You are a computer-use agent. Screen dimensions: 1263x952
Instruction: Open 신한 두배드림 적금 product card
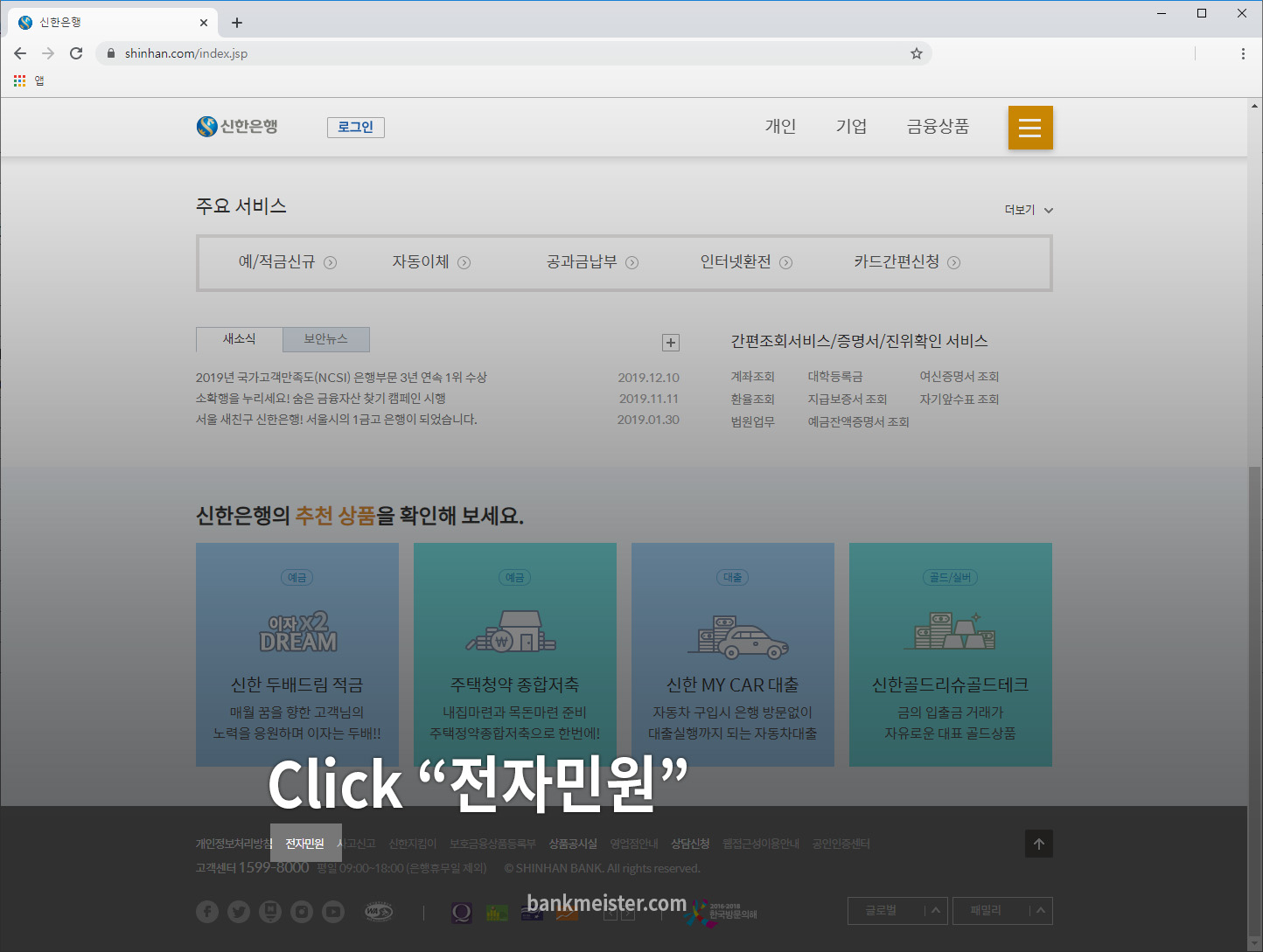(x=297, y=655)
